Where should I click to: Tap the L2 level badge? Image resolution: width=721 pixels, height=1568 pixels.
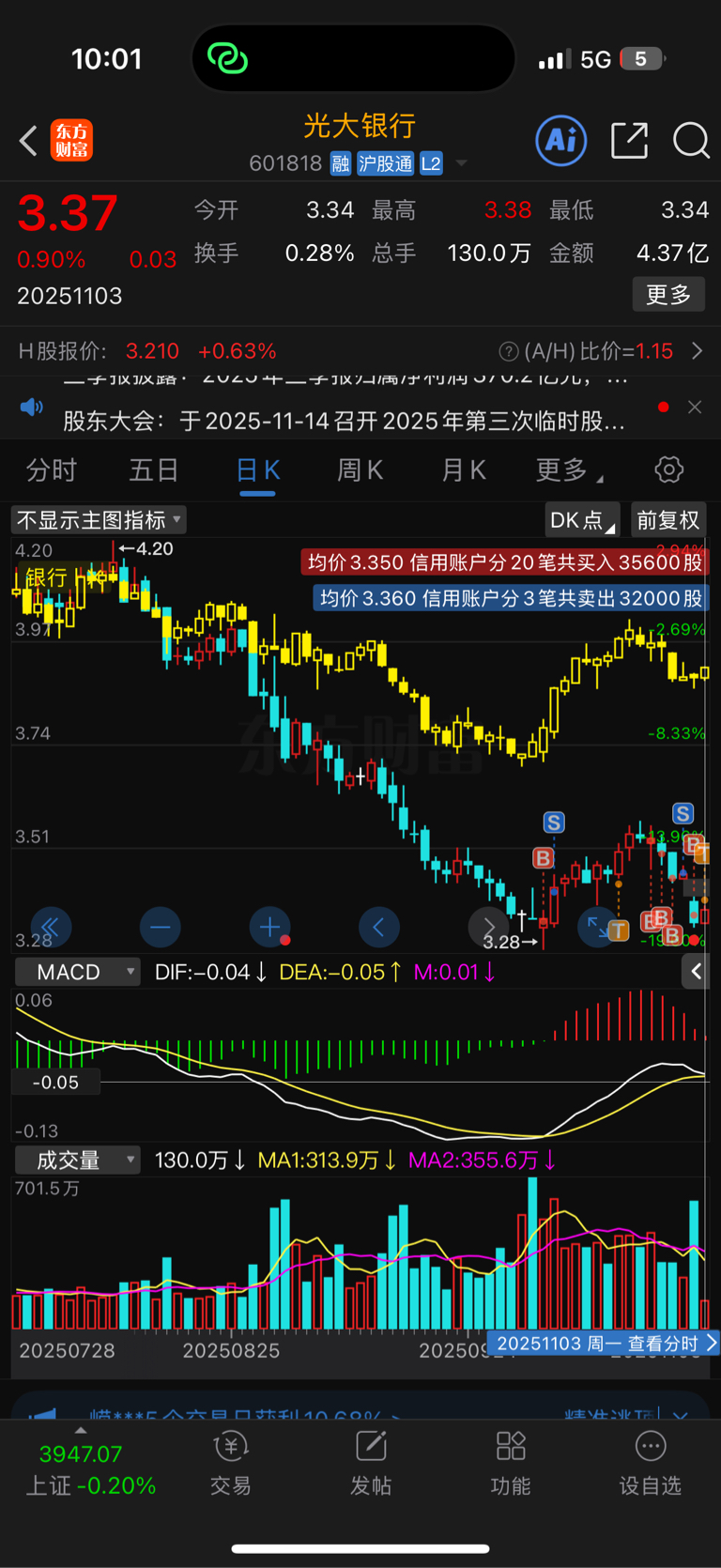coord(431,164)
